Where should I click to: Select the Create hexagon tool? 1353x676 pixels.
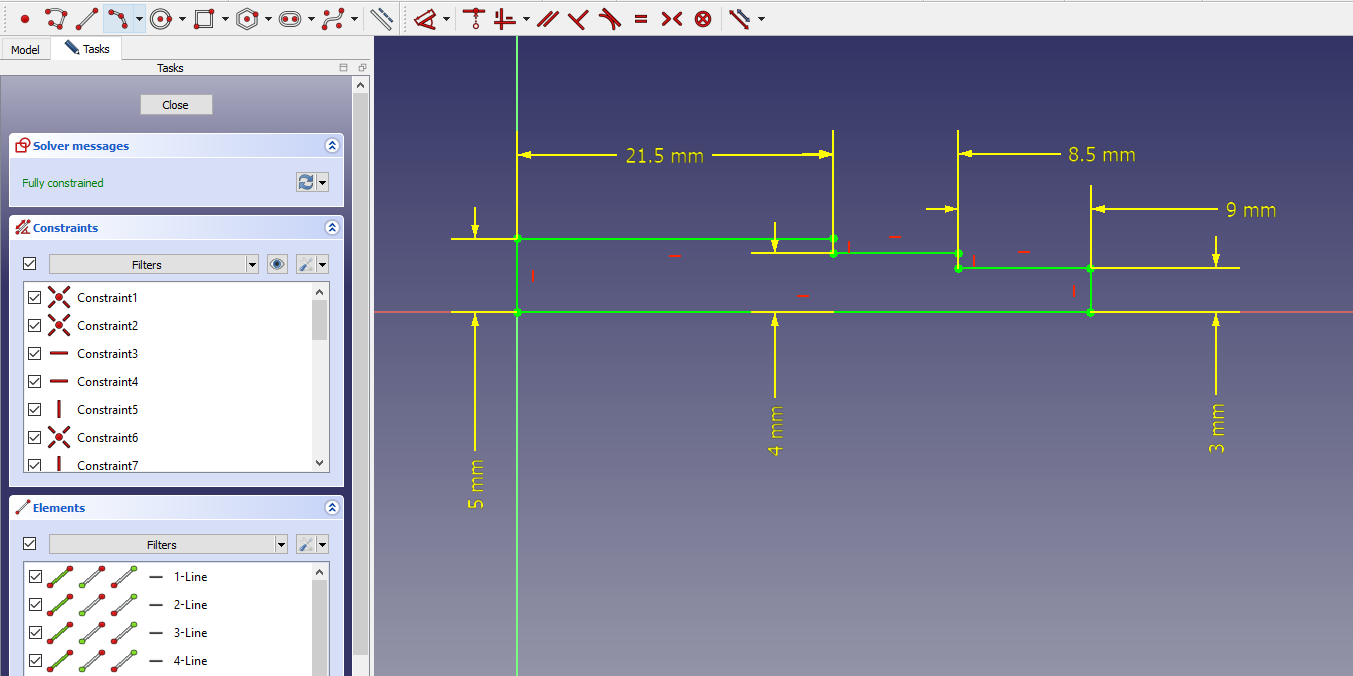pyautogui.click(x=248, y=18)
